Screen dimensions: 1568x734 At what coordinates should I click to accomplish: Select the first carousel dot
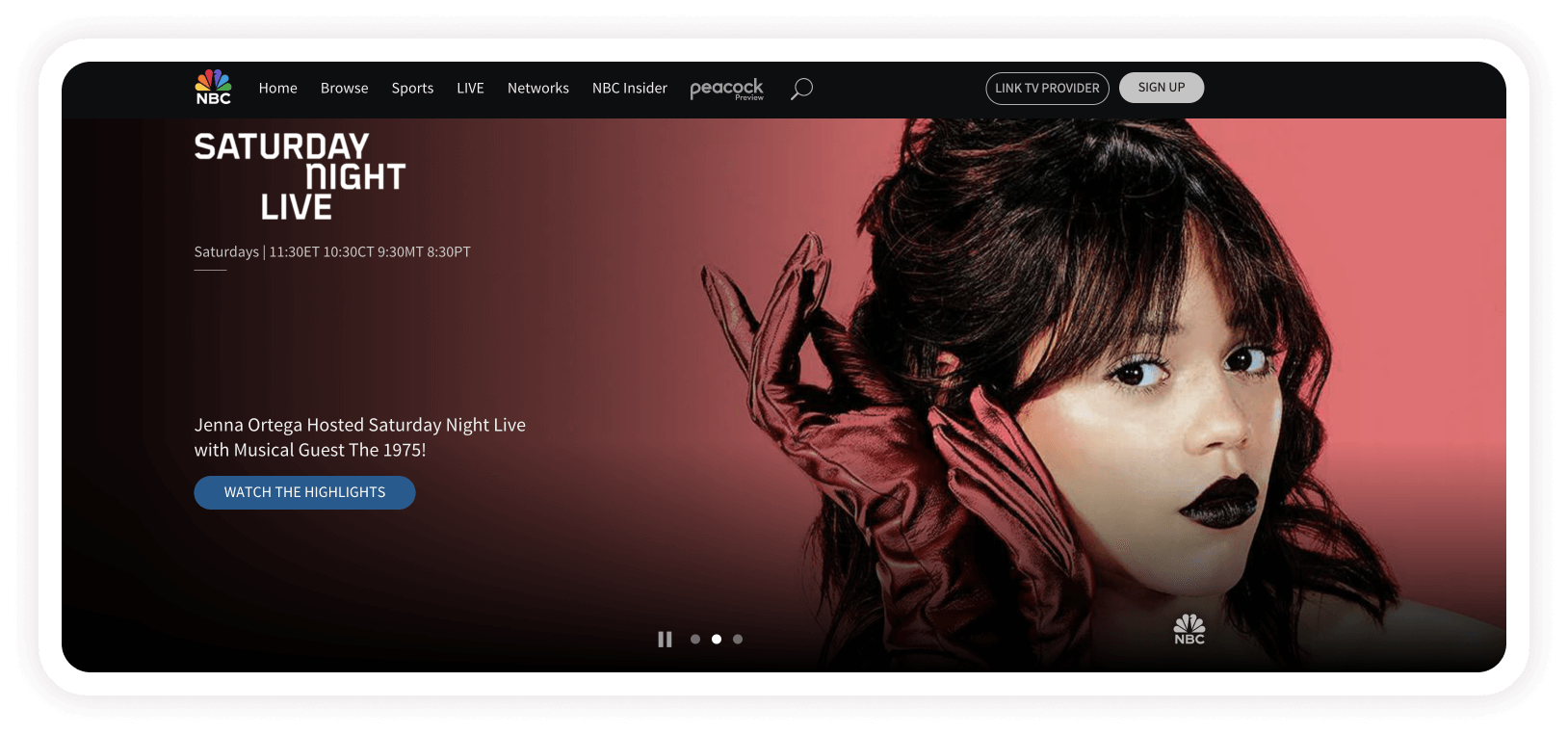[695, 639]
